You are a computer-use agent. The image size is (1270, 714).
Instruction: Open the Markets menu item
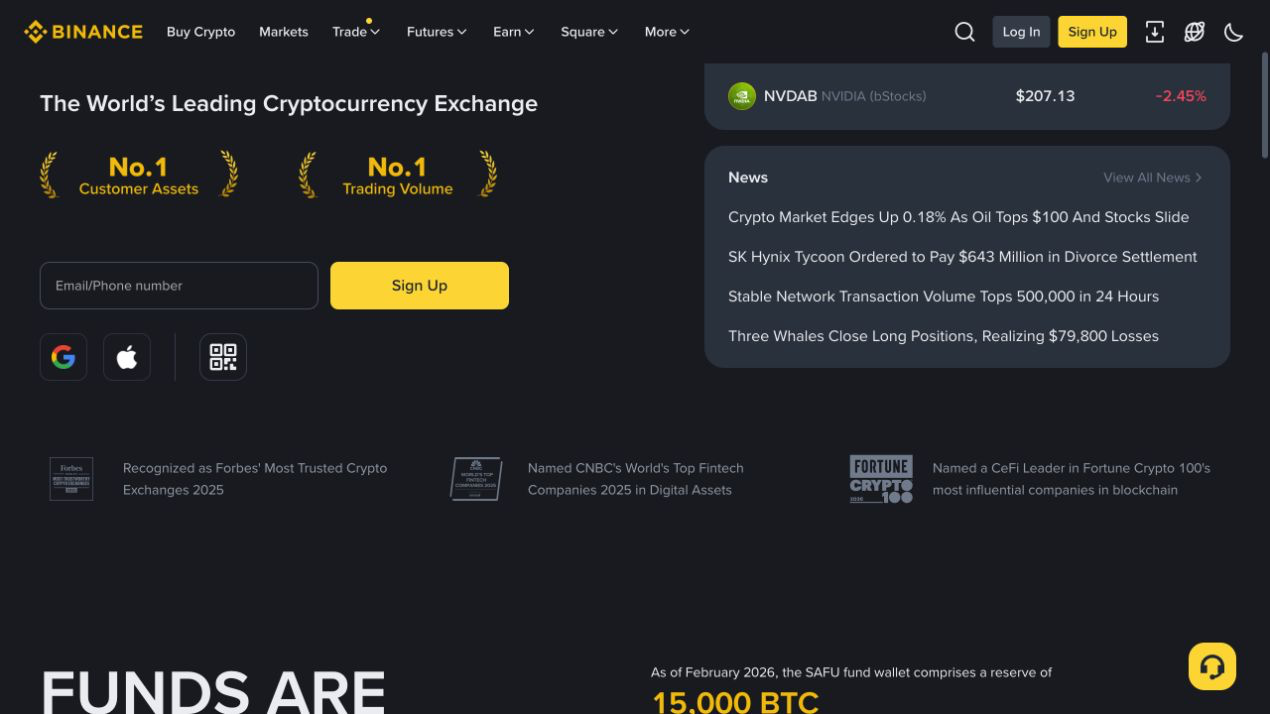coord(283,32)
